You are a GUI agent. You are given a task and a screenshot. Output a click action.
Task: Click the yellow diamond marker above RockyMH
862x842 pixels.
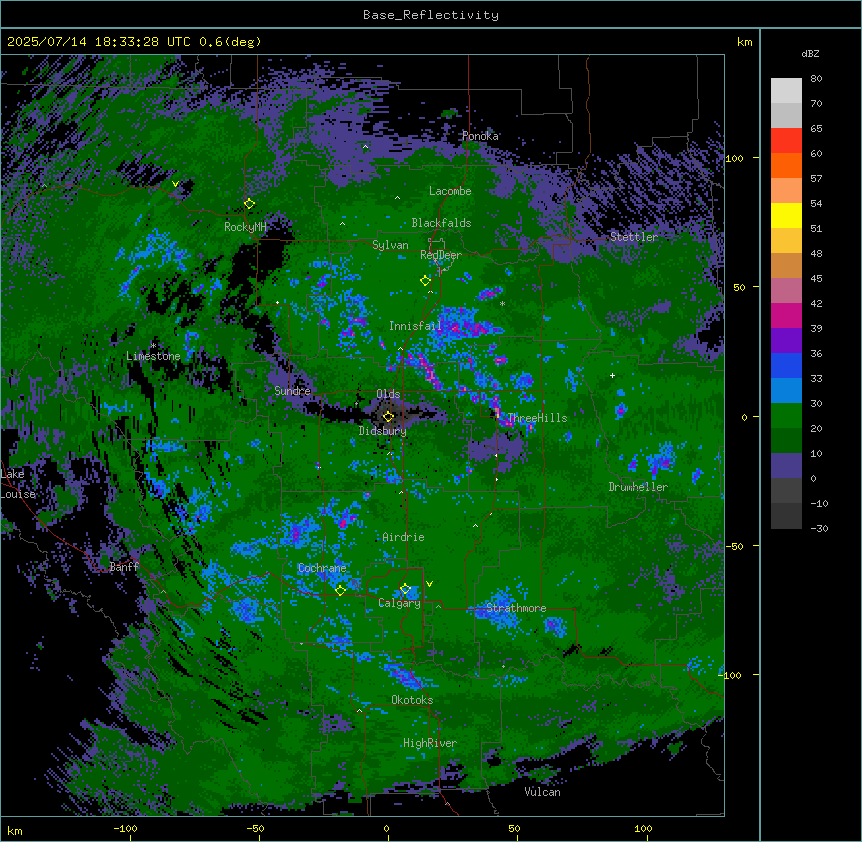pos(250,203)
